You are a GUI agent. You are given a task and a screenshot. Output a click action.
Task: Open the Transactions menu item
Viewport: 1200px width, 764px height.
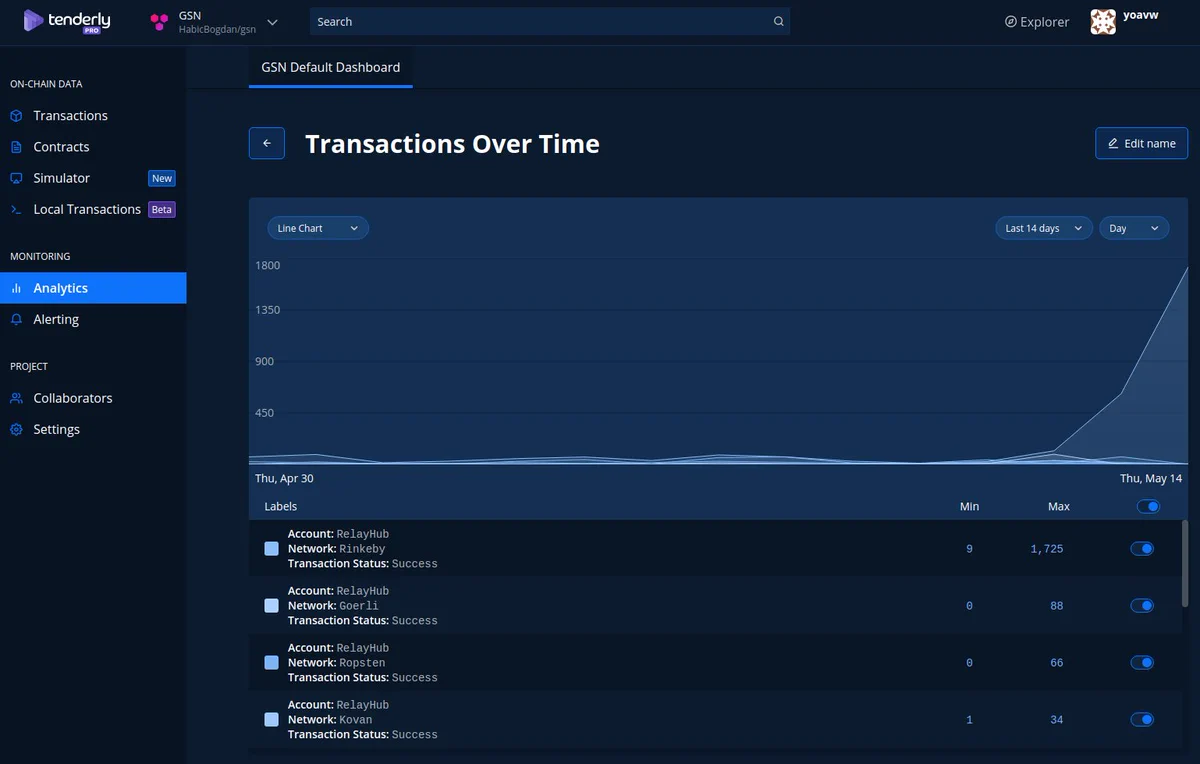(93, 116)
